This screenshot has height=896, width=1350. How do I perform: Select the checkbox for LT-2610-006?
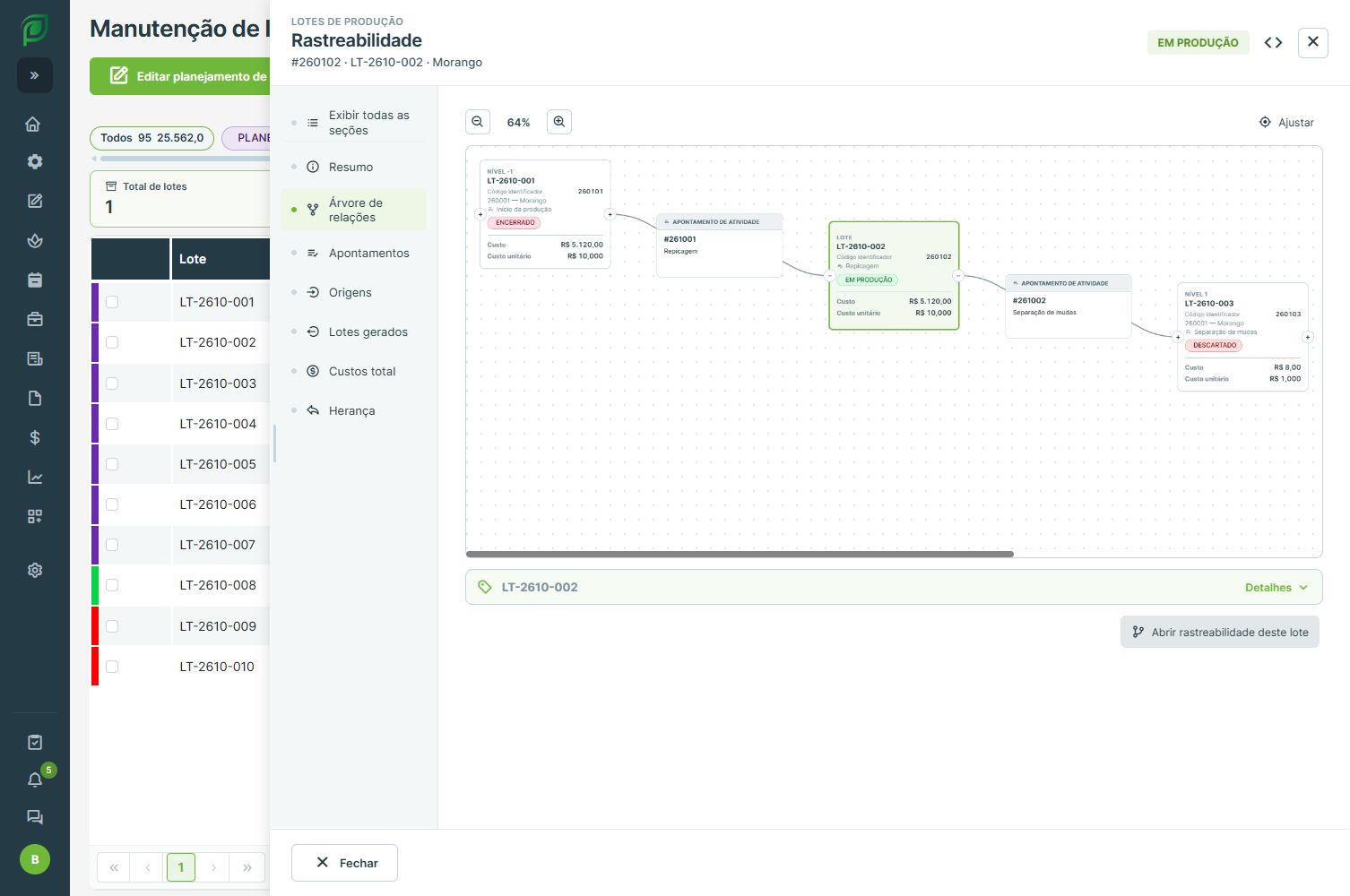pyautogui.click(x=112, y=504)
